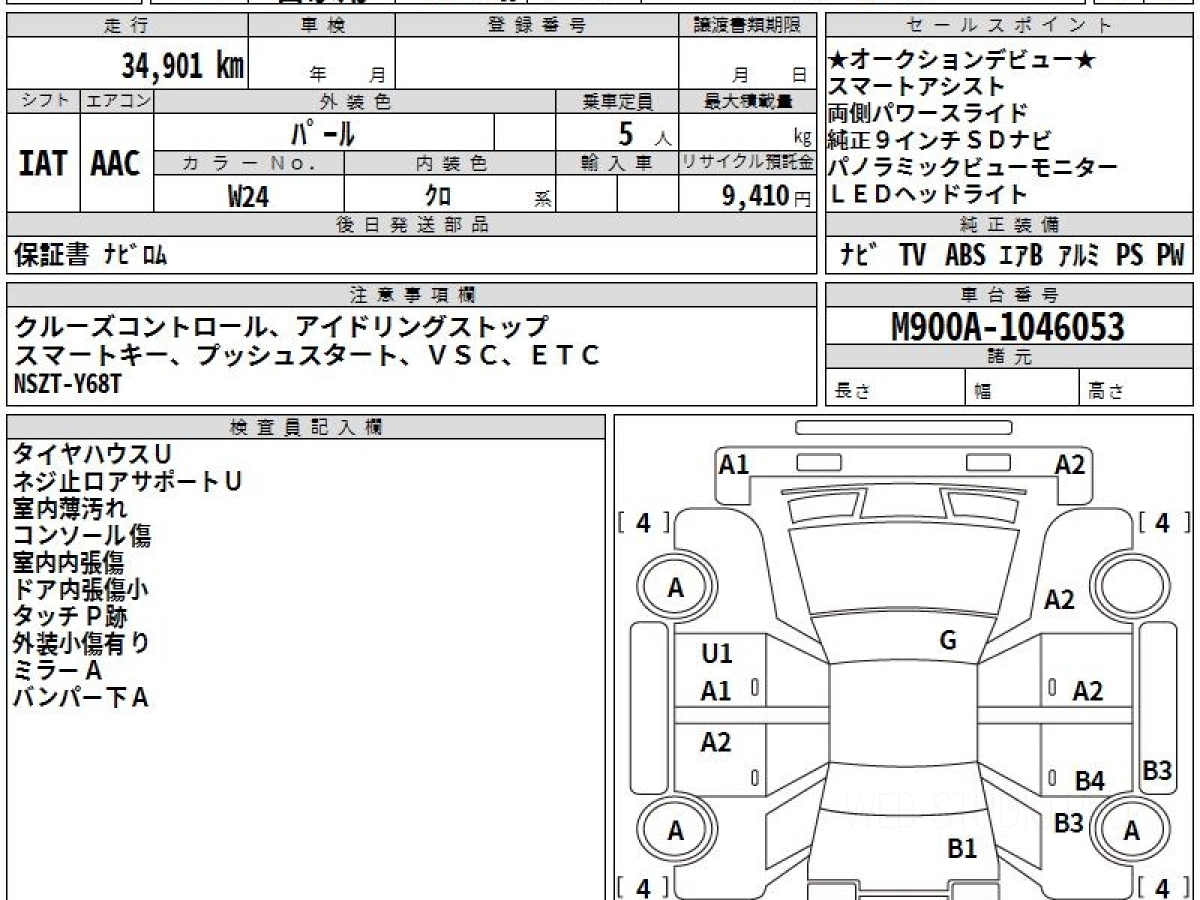Screen dimensions: 1200x900
Task: Click the パノラミックビューモニター line
Action: point(972,167)
